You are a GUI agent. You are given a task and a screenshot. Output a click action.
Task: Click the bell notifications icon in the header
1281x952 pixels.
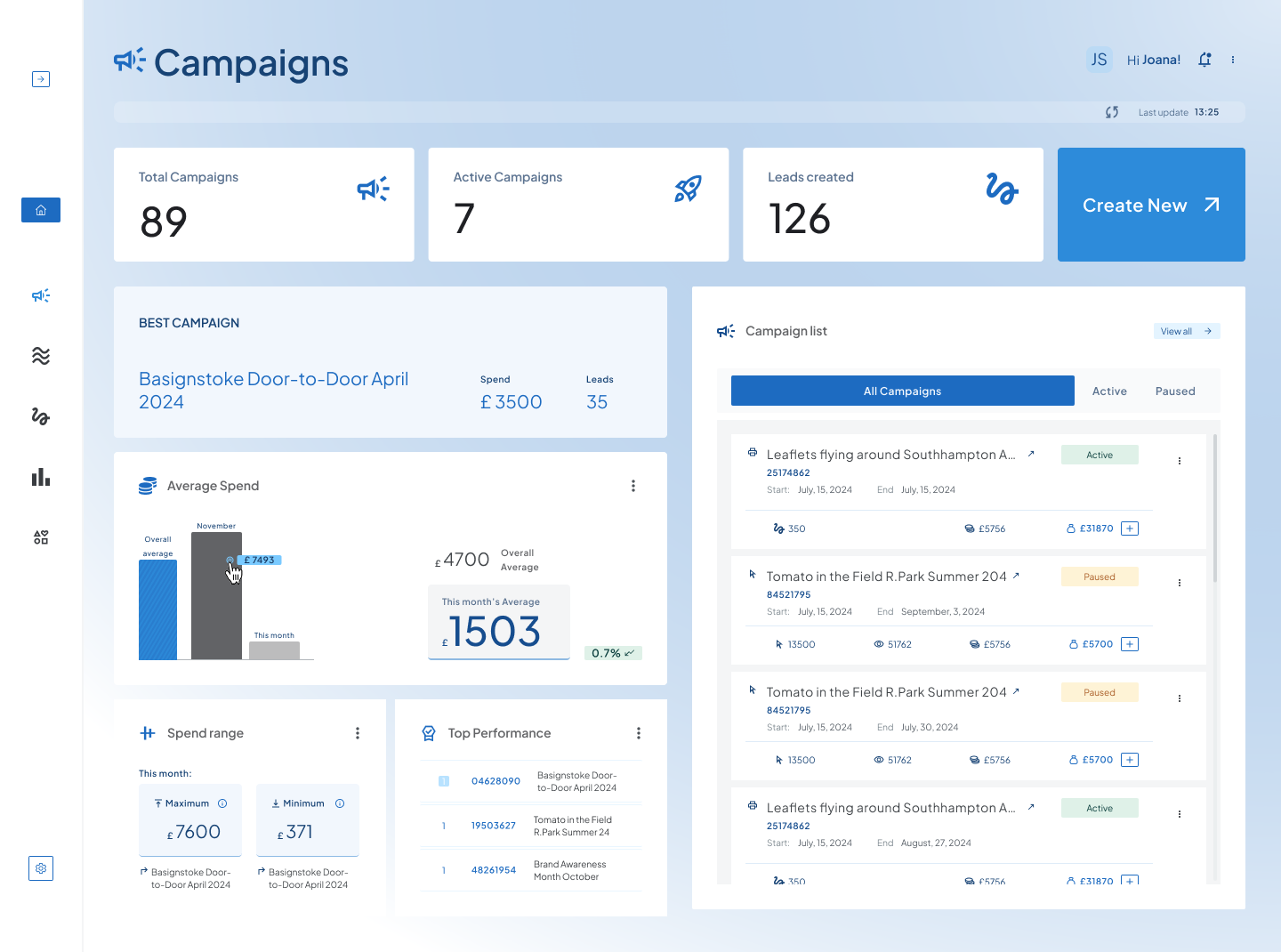[1204, 59]
